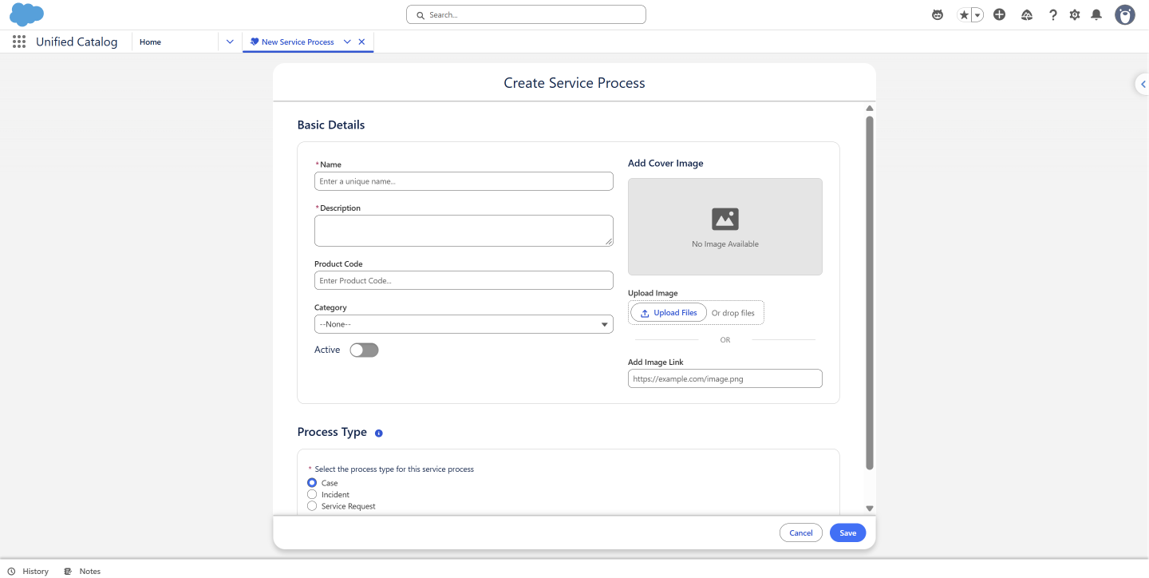Open the Notifications bell icon
Viewport: 1149px width, 578px height.
click(x=1096, y=15)
